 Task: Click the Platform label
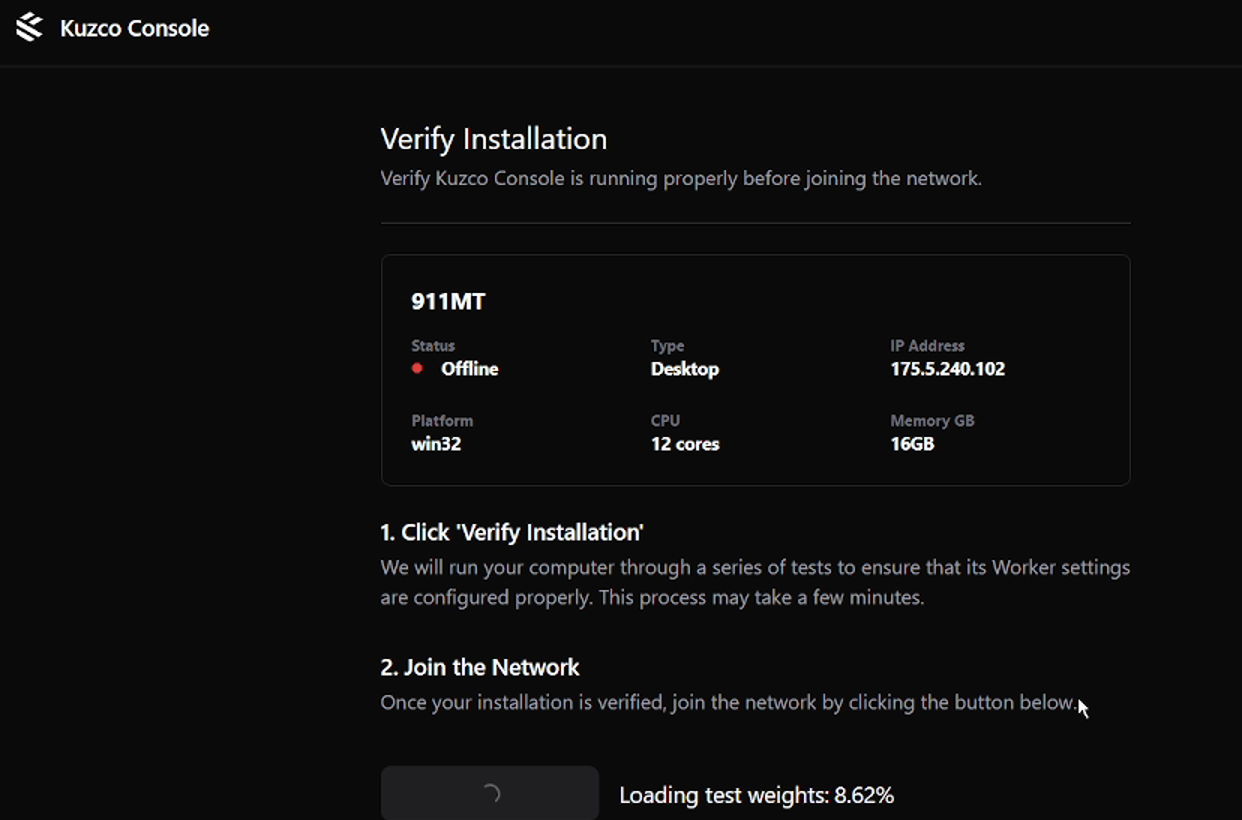tap(442, 421)
